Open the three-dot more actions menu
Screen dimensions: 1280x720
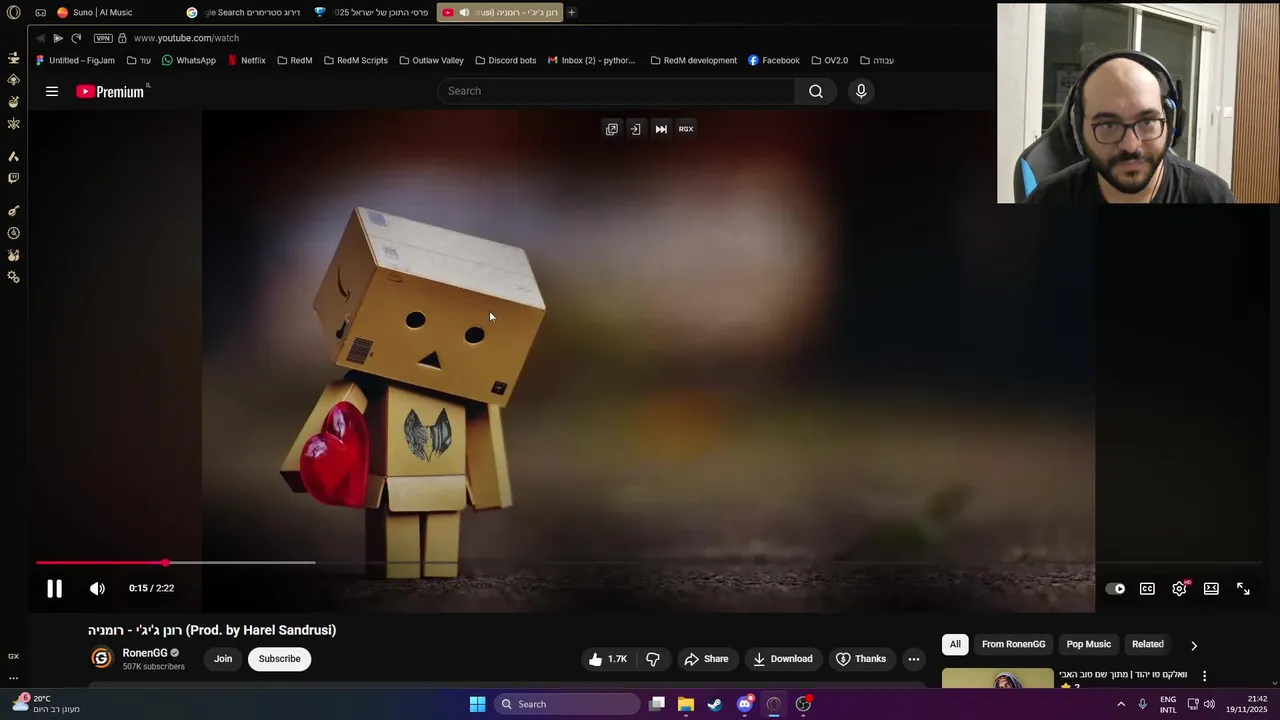[x=914, y=659]
